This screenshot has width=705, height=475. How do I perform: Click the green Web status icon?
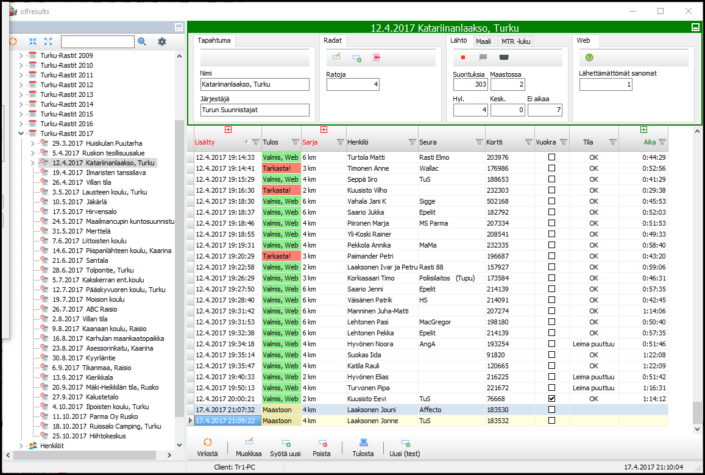point(589,58)
